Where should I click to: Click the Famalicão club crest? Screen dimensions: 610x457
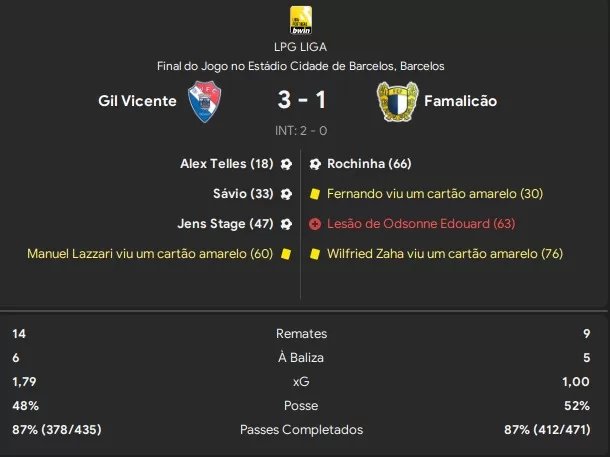coord(398,102)
